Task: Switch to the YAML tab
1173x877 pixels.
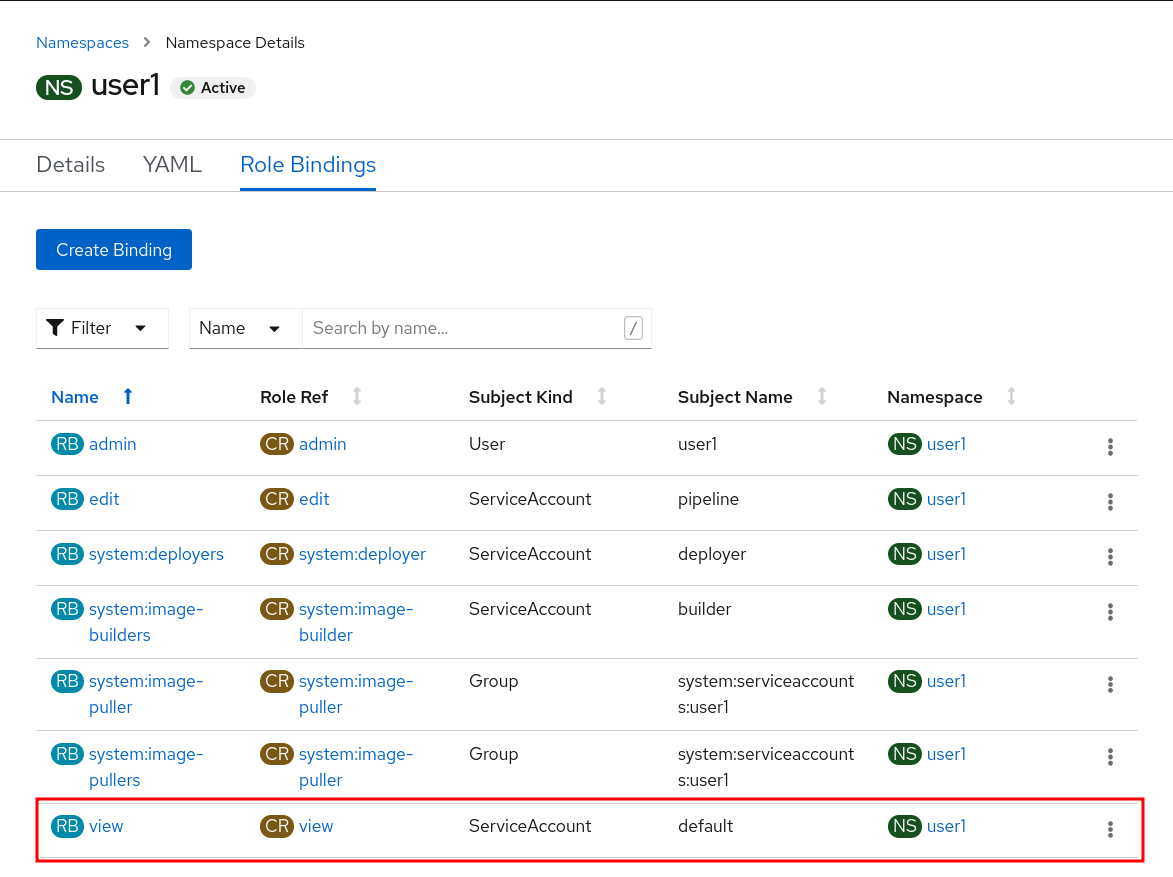Action: click(171, 164)
